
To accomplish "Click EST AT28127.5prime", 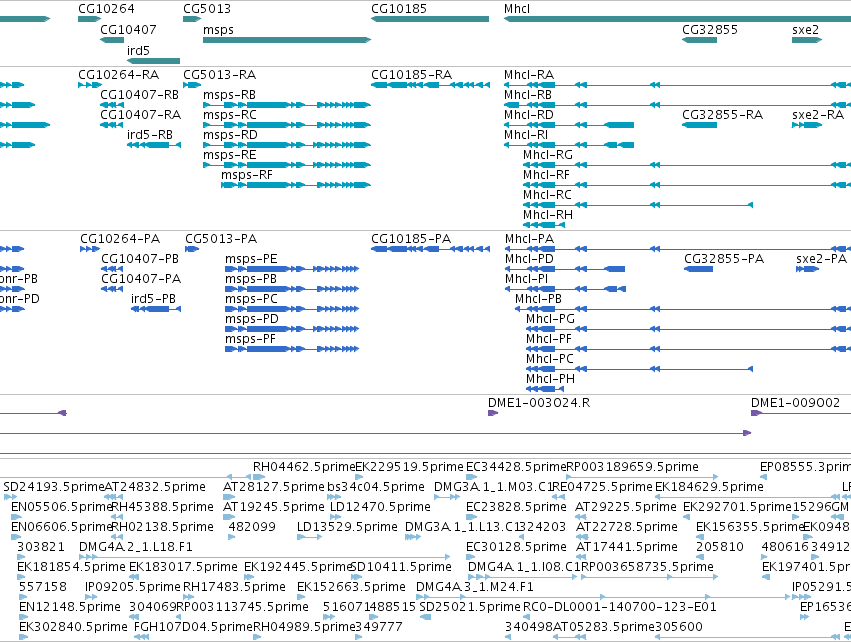I will 229,497.
